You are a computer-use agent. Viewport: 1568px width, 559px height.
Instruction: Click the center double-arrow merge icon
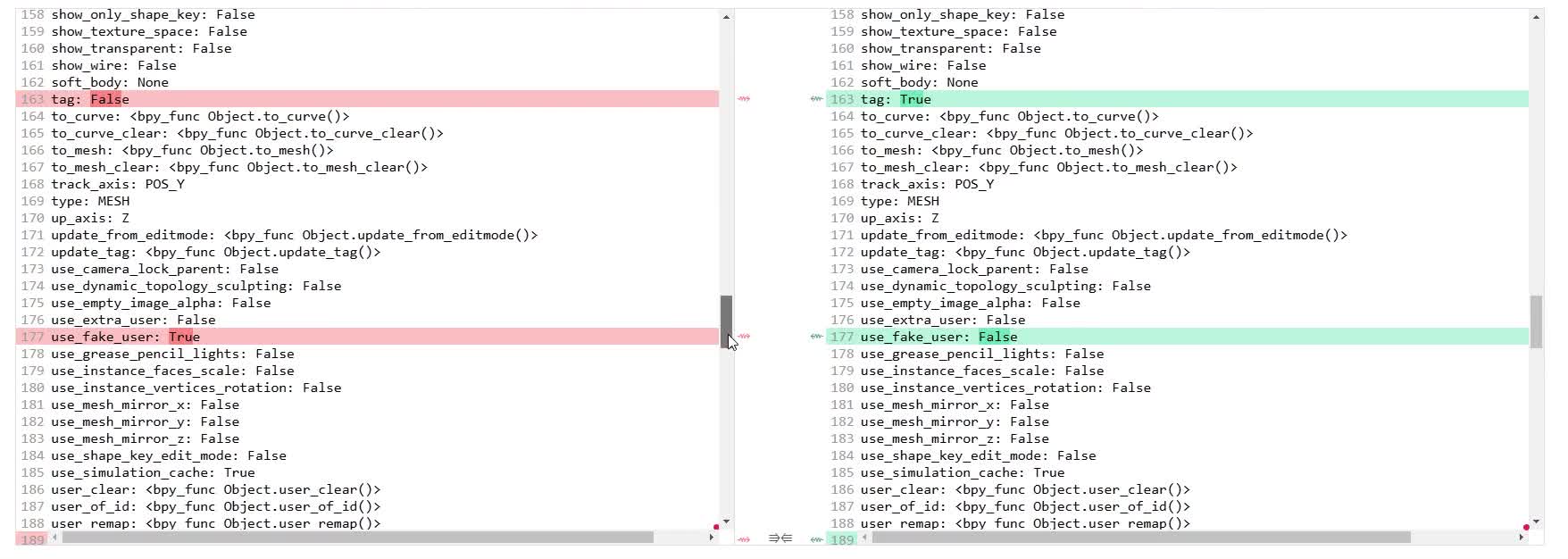[x=780, y=538]
